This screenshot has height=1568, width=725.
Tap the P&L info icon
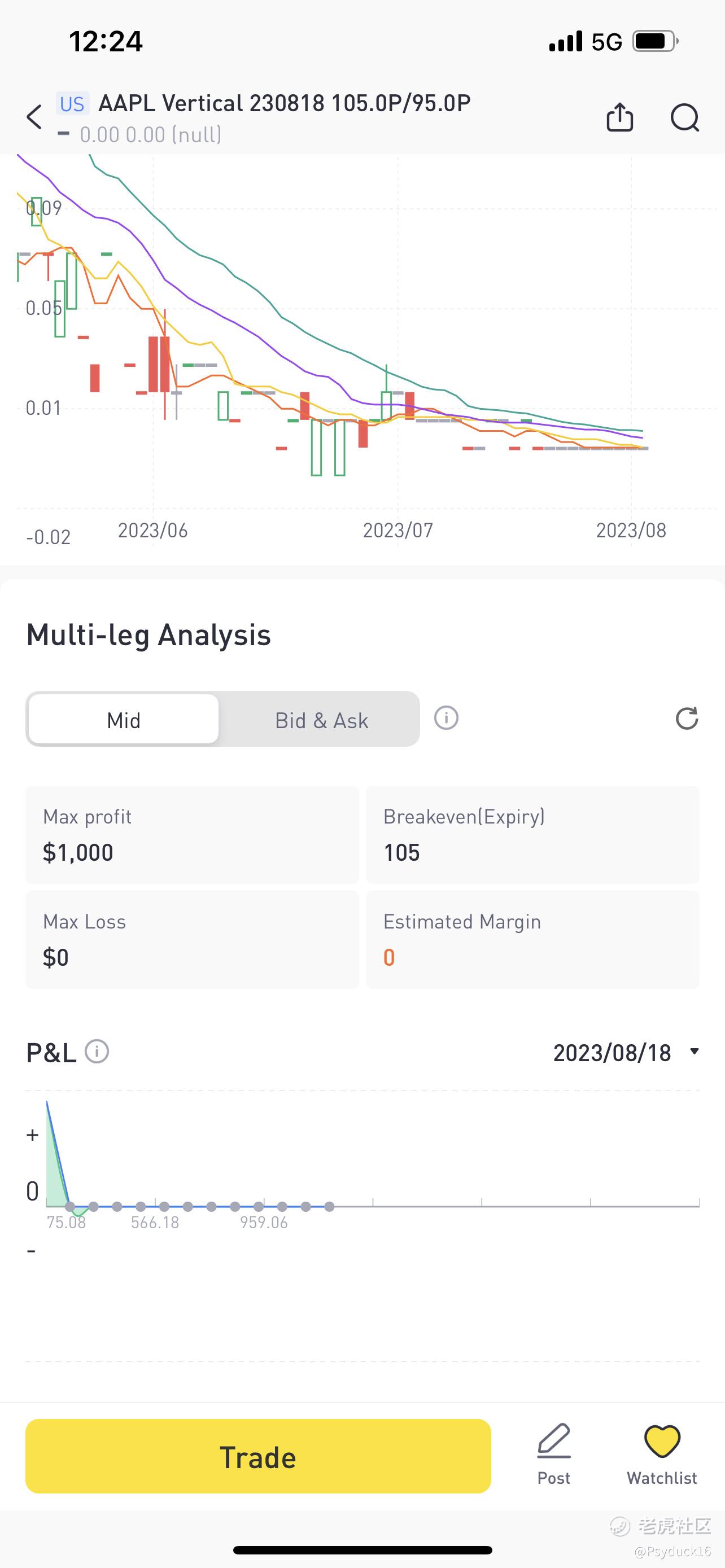tap(97, 1051)
